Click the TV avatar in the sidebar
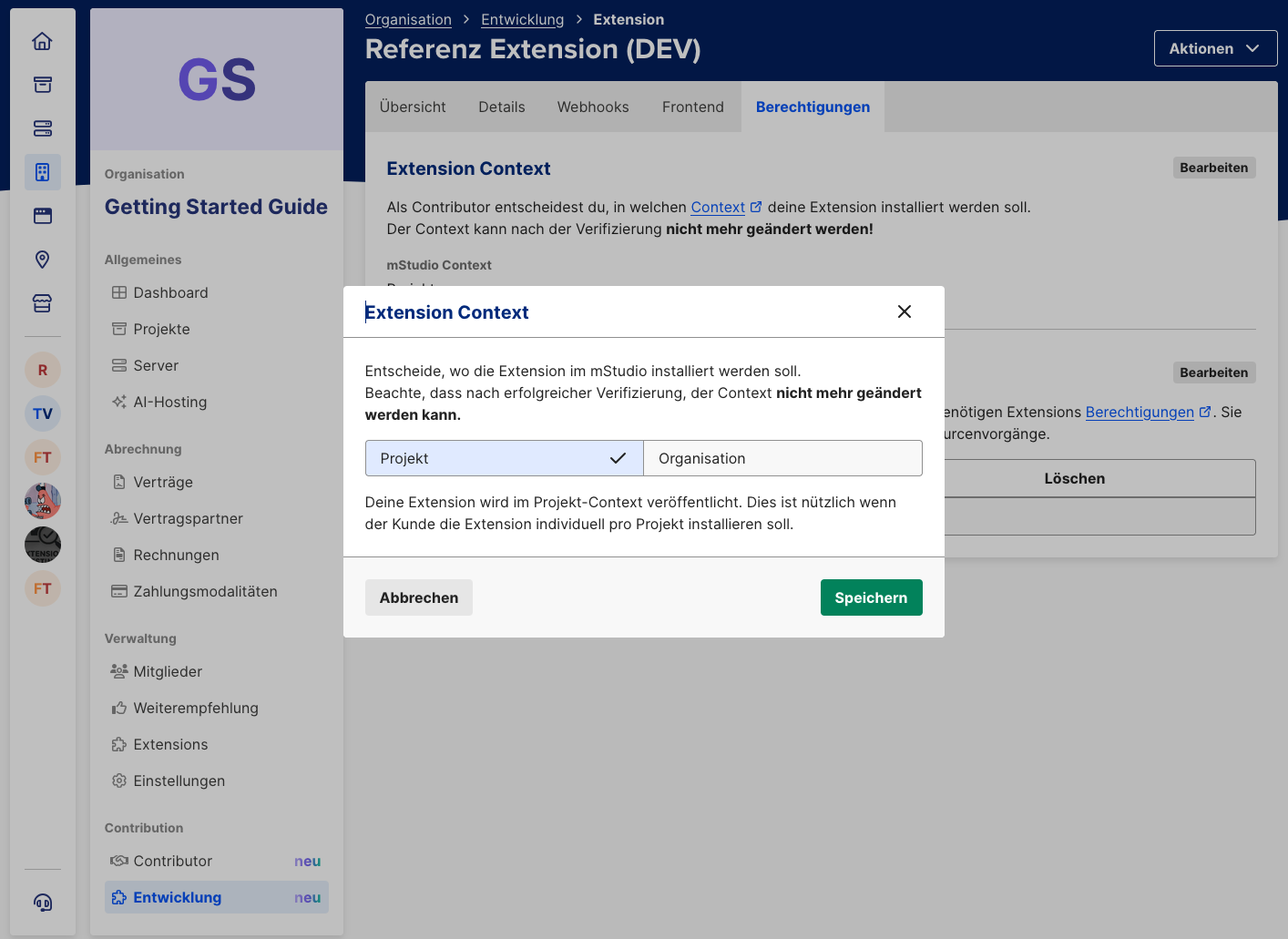Screen dimensions: 1288x939 (43, 413)
